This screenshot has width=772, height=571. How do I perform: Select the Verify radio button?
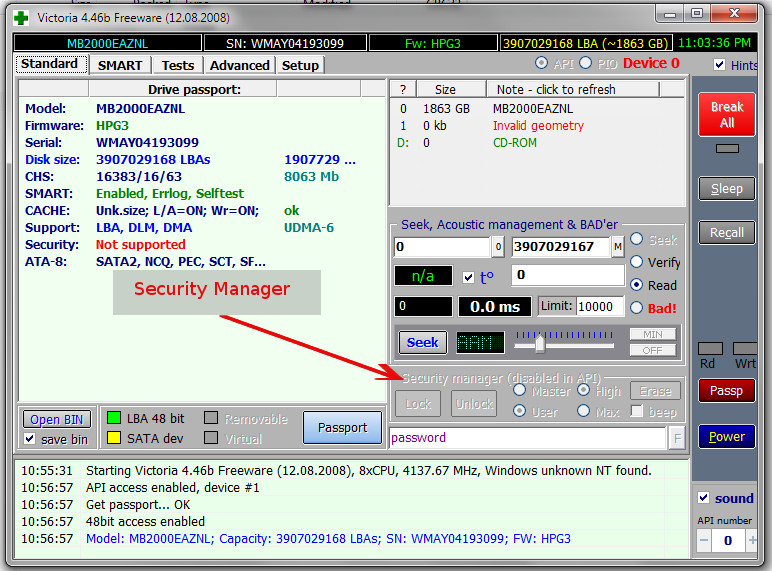637,262
